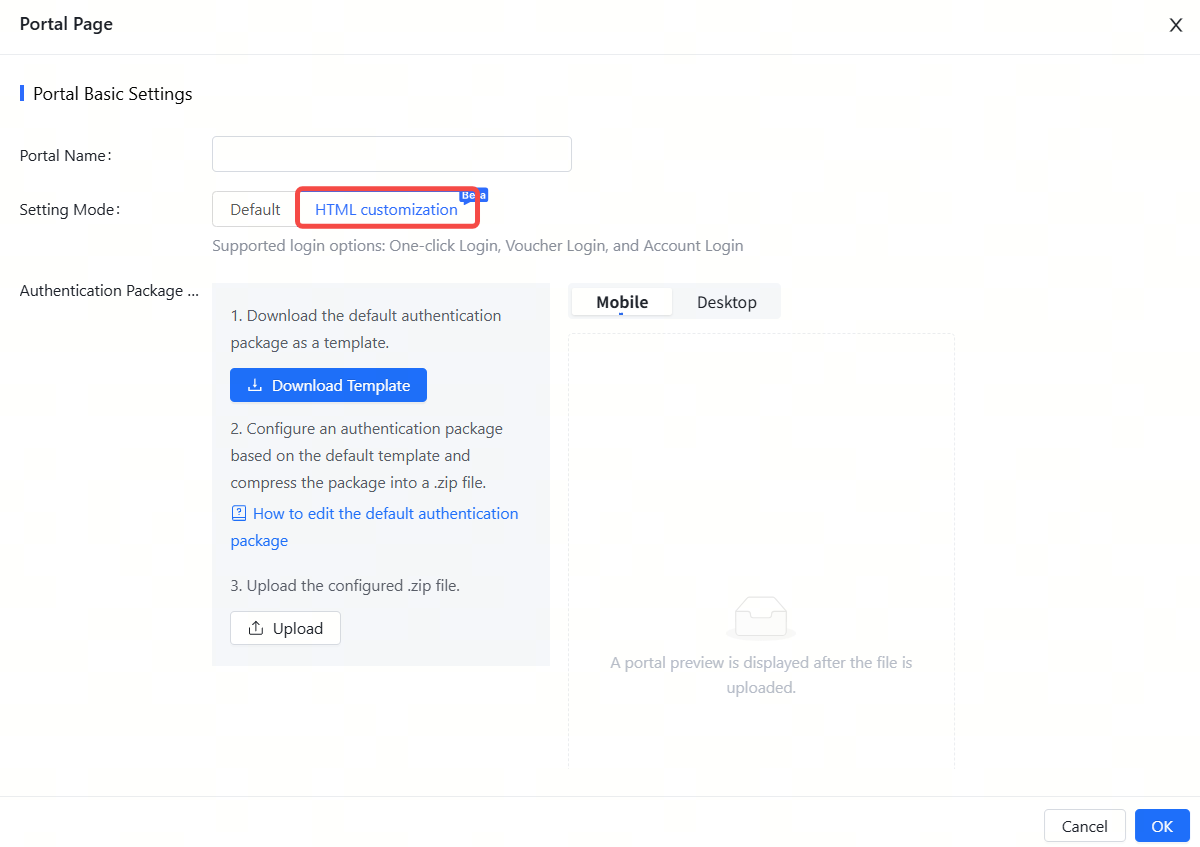Image resolution: width=1200 pixels, height=847 pixels.
Task: Click the help icon beside the editing guide link
Action: (x=238, y=512)
